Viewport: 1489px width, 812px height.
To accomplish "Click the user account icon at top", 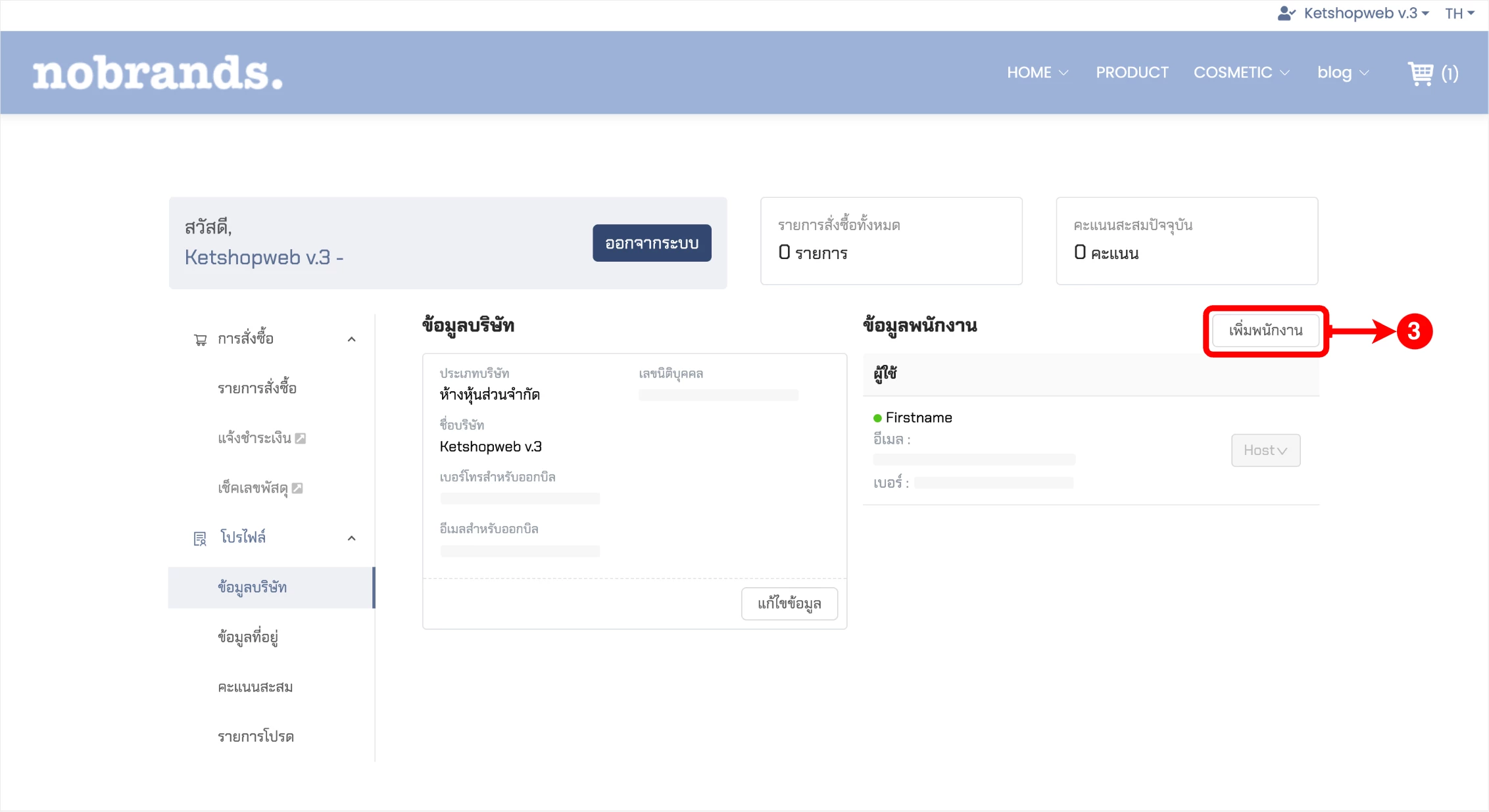I will pos(1286,13).
